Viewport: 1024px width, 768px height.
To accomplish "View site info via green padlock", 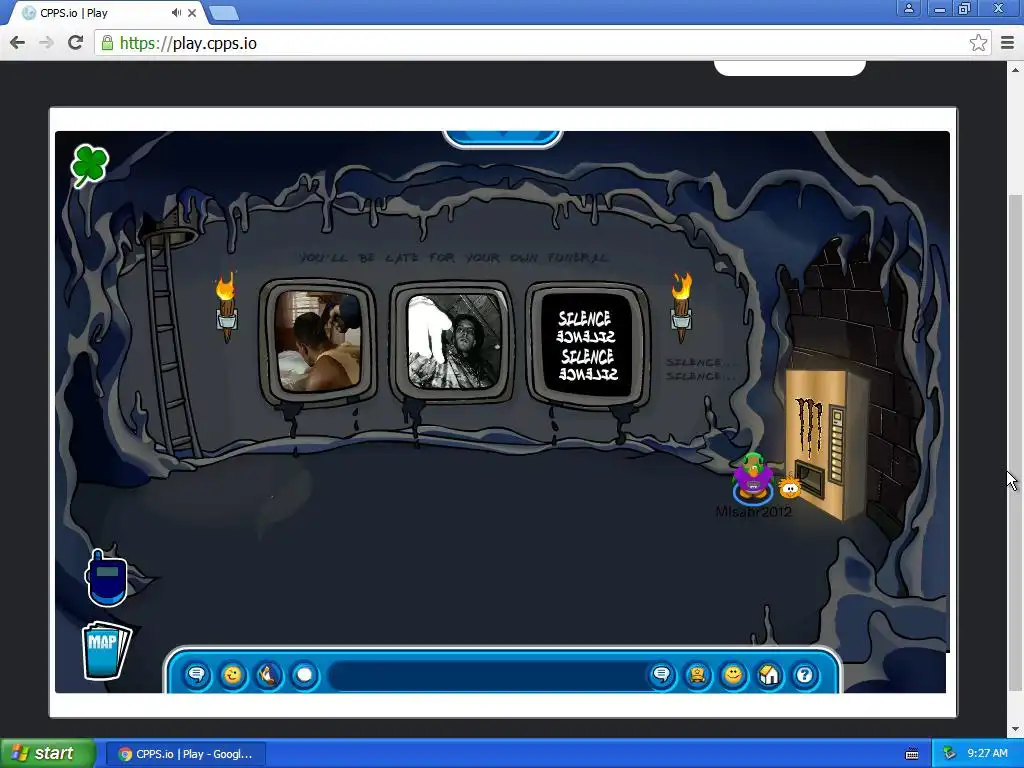I will tap(106, 43).
